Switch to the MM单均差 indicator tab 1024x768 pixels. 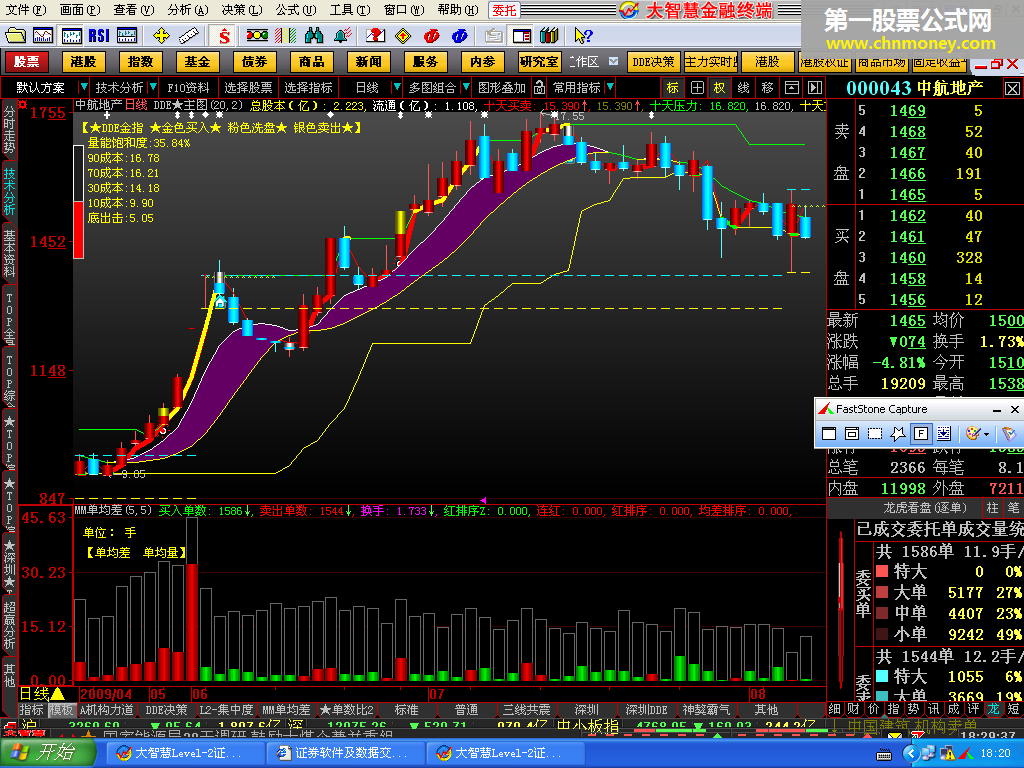click(286, 710)
